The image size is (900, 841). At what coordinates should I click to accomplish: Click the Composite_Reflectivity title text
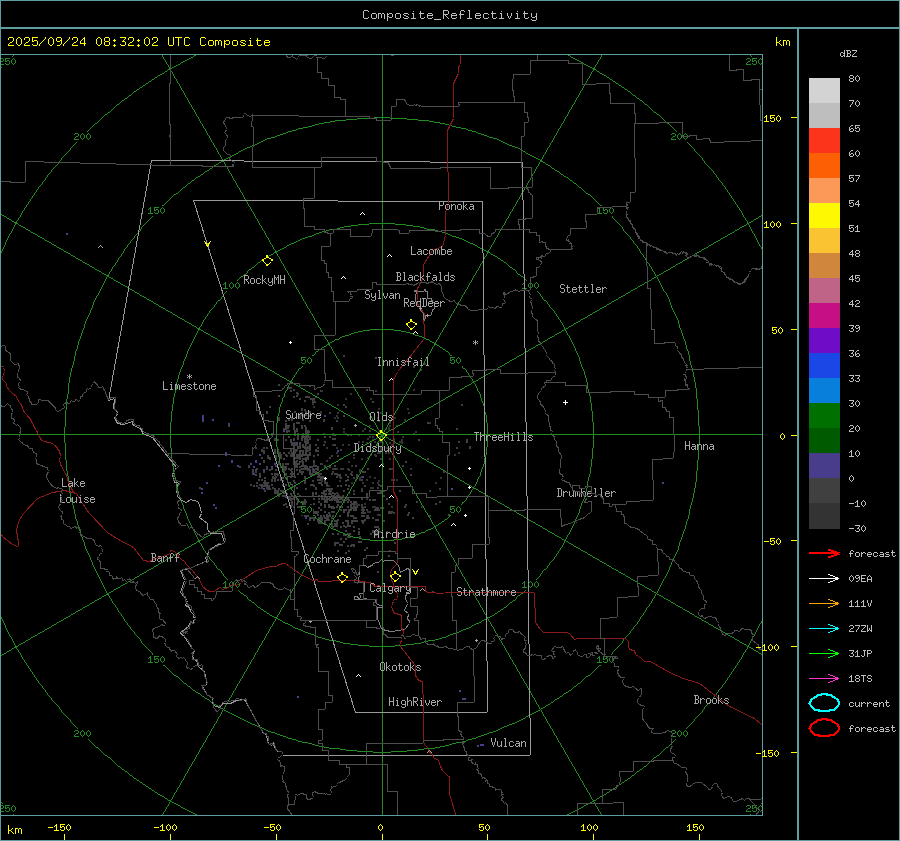[449, 15]
